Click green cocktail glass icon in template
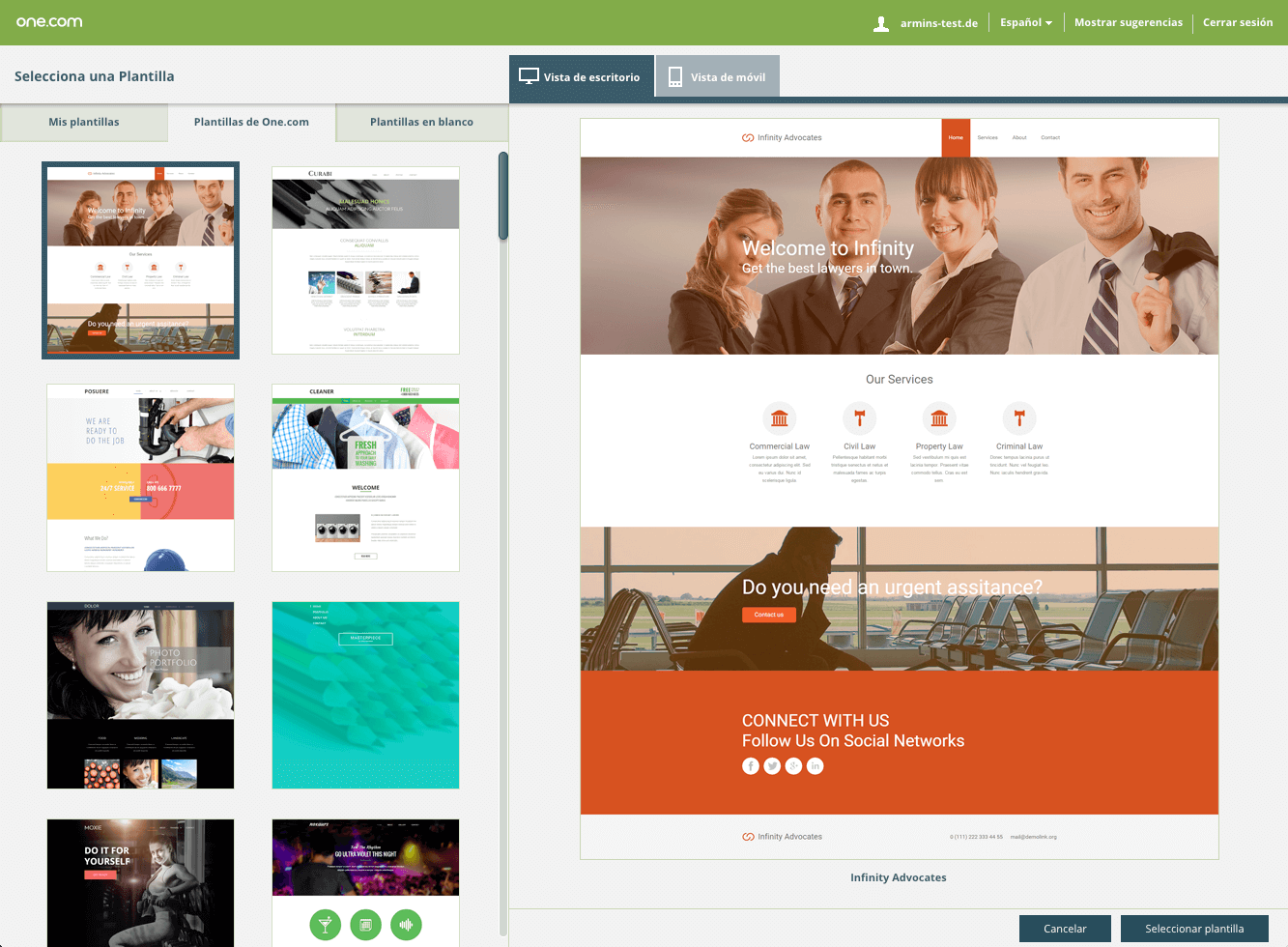The width and height of the screenshot is (1288, 947). [x=326, y=925]
